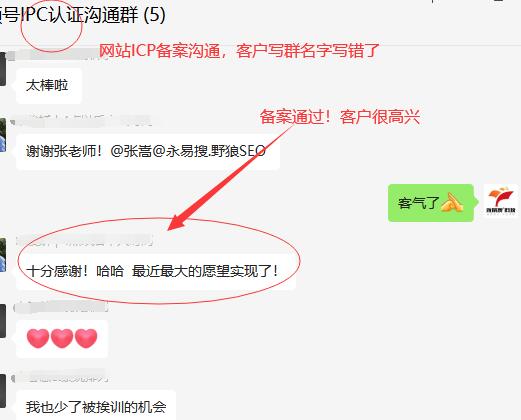
Task: Open avatar beside the 太棒啦 message
Action: click(x=3, y=69)
